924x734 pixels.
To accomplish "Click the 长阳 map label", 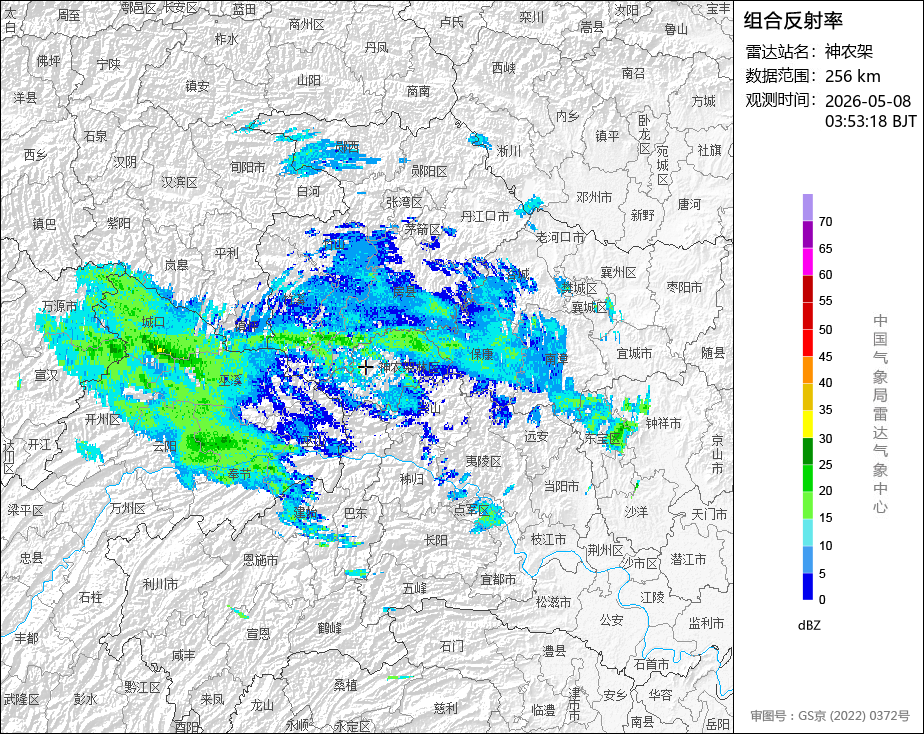I will coord(436,540).
